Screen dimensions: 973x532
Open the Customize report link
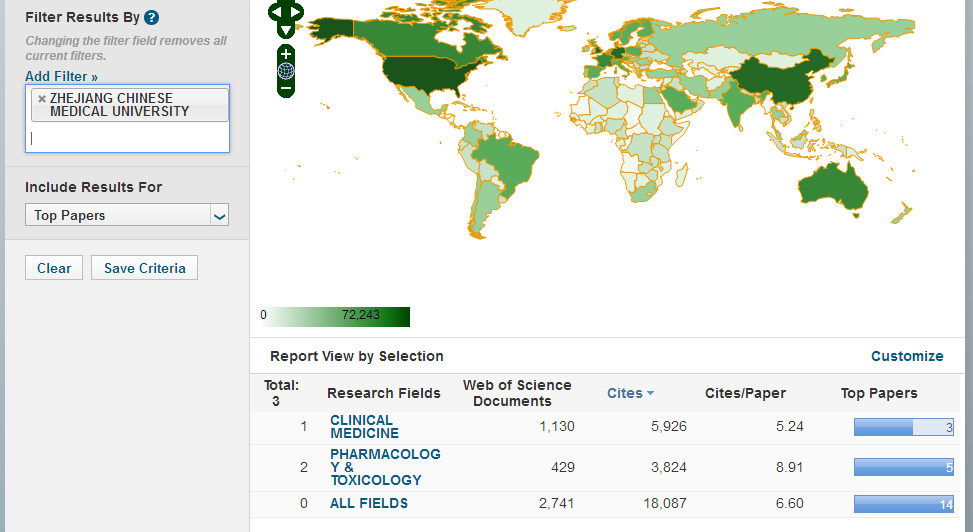pos(906,356)
